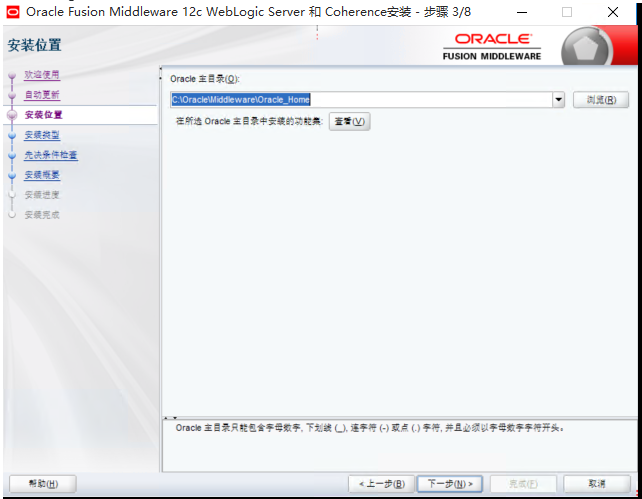Image resolution: width=642 pixels, height=499 pixels.
Task: Click the 安装位置 page heading
Action: (34, 45)
